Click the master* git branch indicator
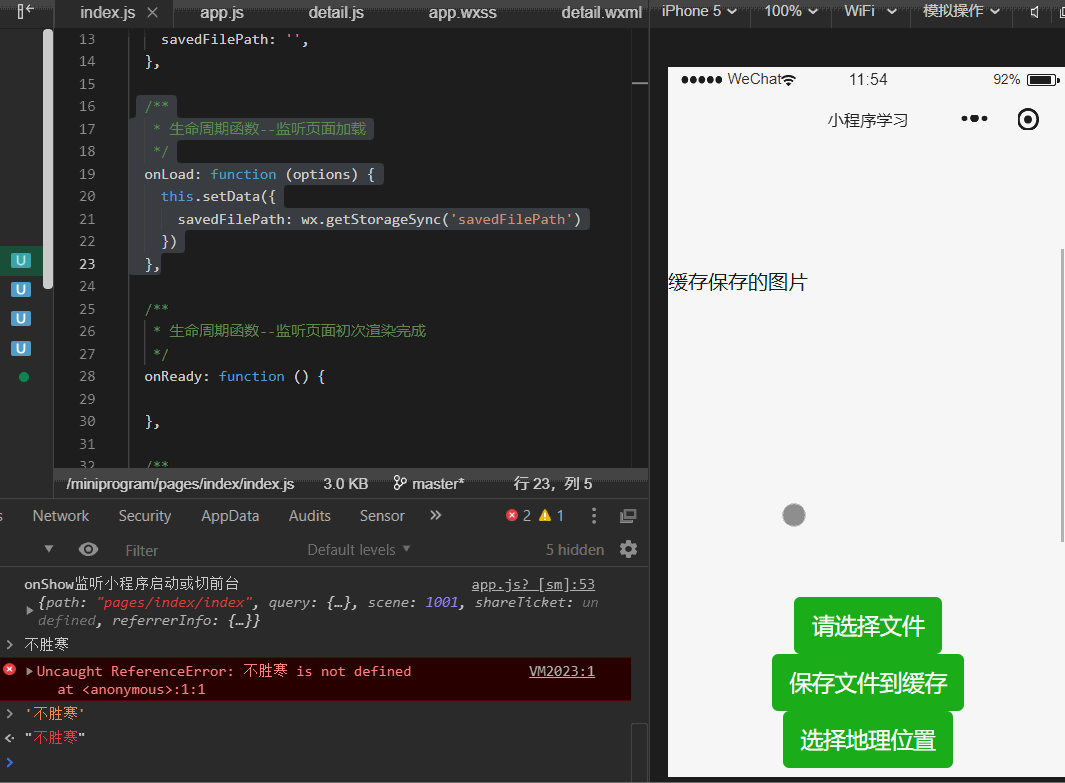Screen dimensions: 1065x783 coord(429,484)
